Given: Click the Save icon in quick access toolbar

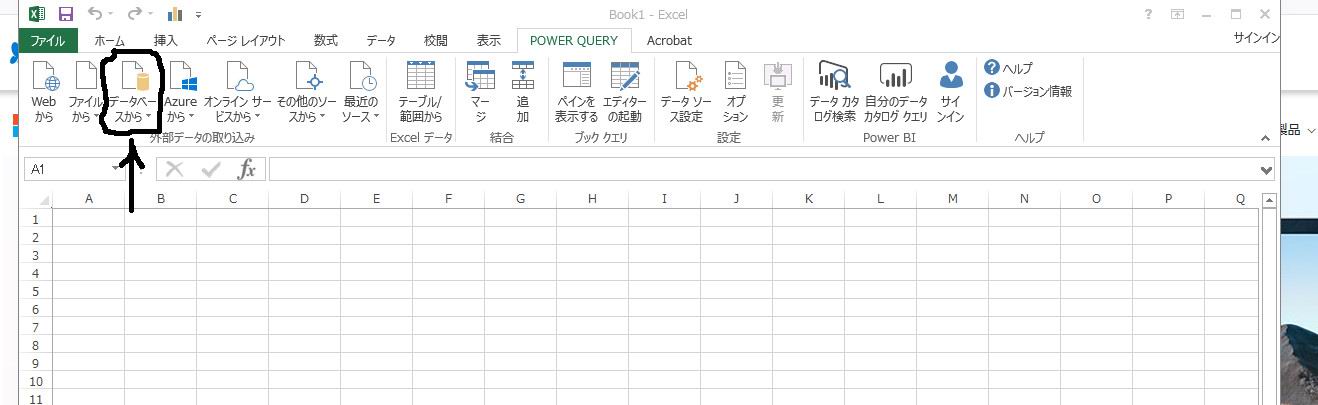Looking at the screenshot, I should pos(66,14).
